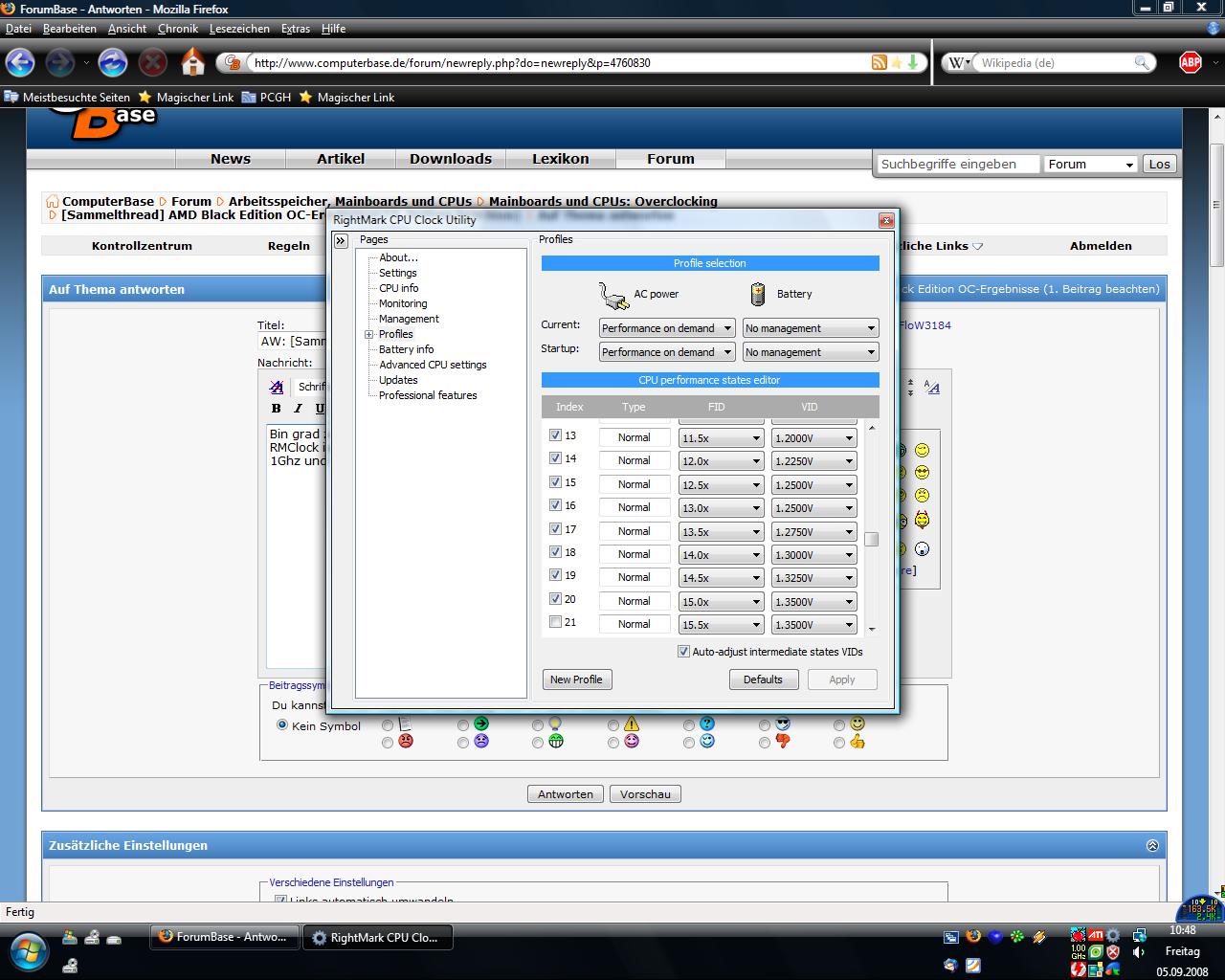Click the Suchbegriffe eingeben search field
1225x980 pixels.
[957, 165]
